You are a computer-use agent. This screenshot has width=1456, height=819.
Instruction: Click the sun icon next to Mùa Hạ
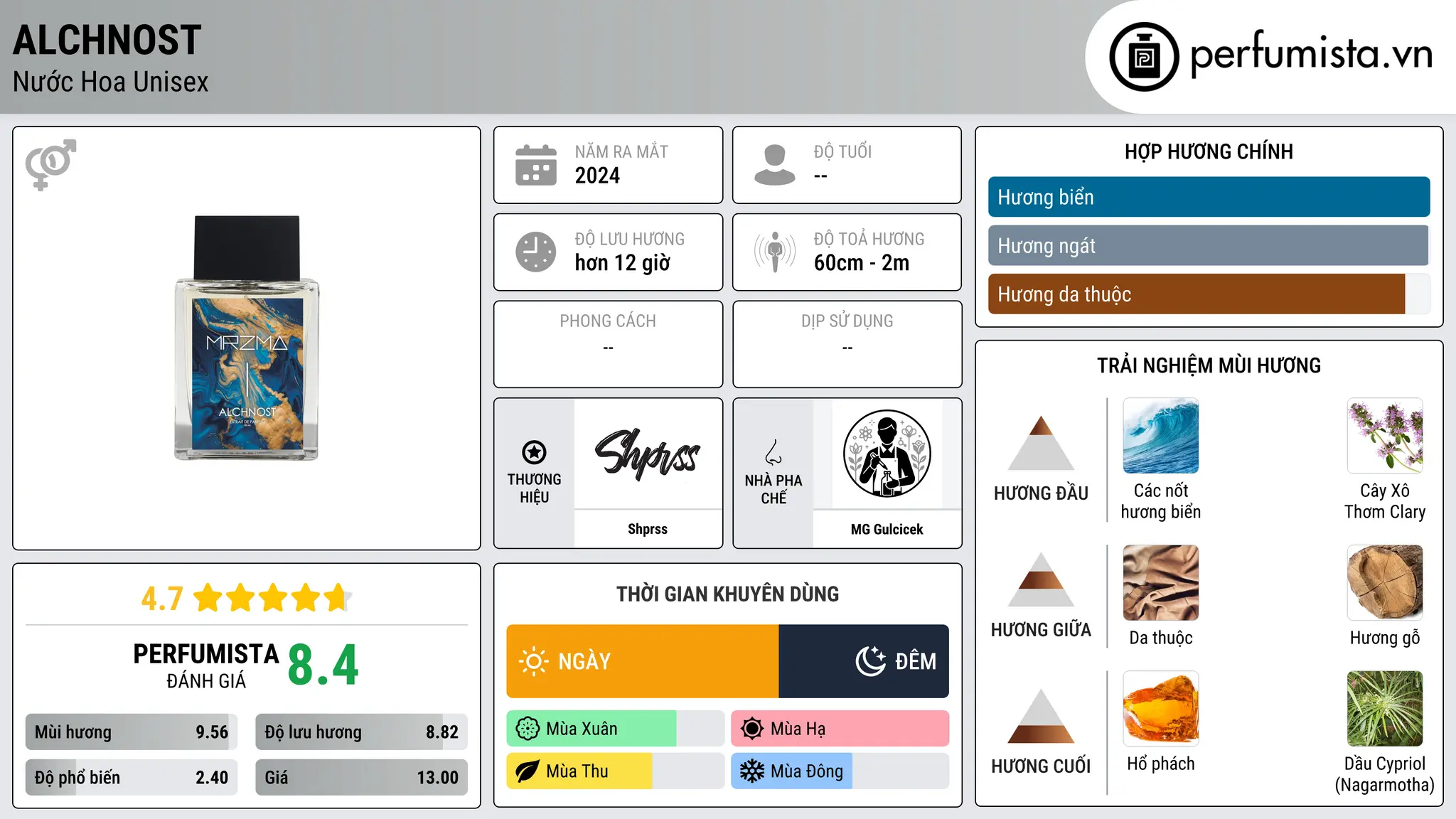752,729
